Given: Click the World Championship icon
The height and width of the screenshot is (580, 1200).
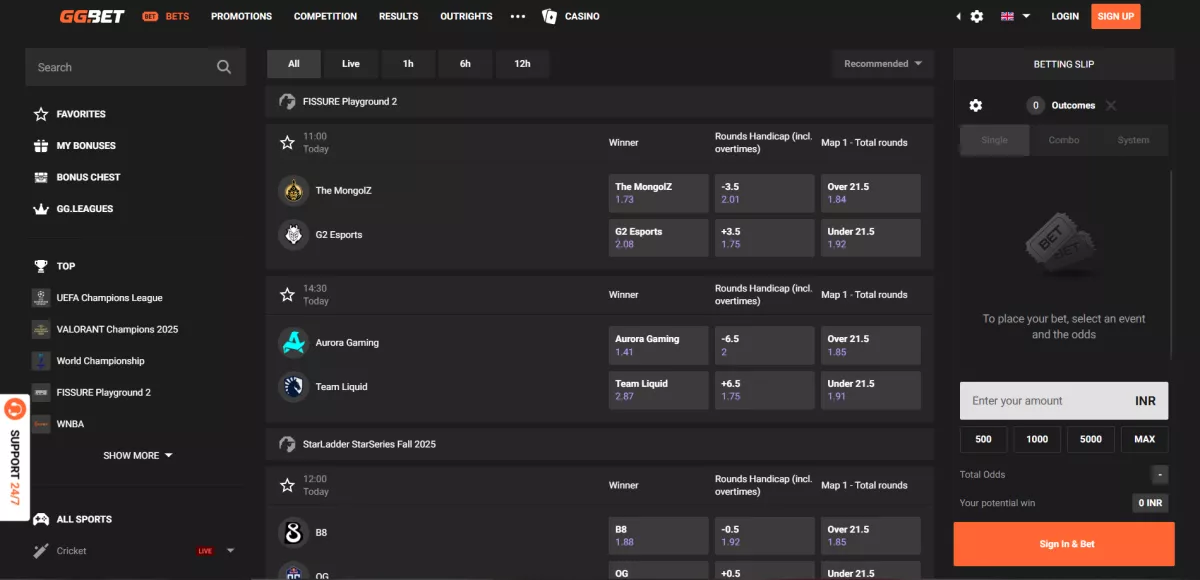Looking at the screenshot, I should pyautogui.click(x=41, y=361).
